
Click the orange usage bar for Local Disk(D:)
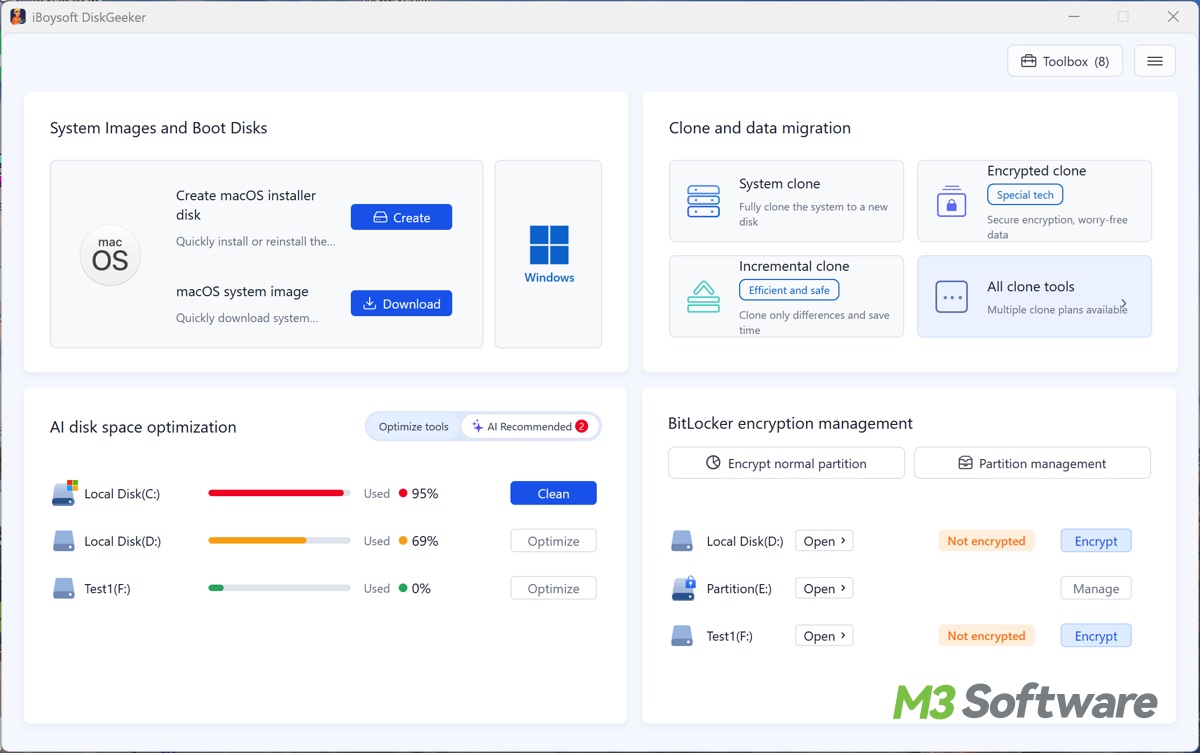click(x=257, y=540)
